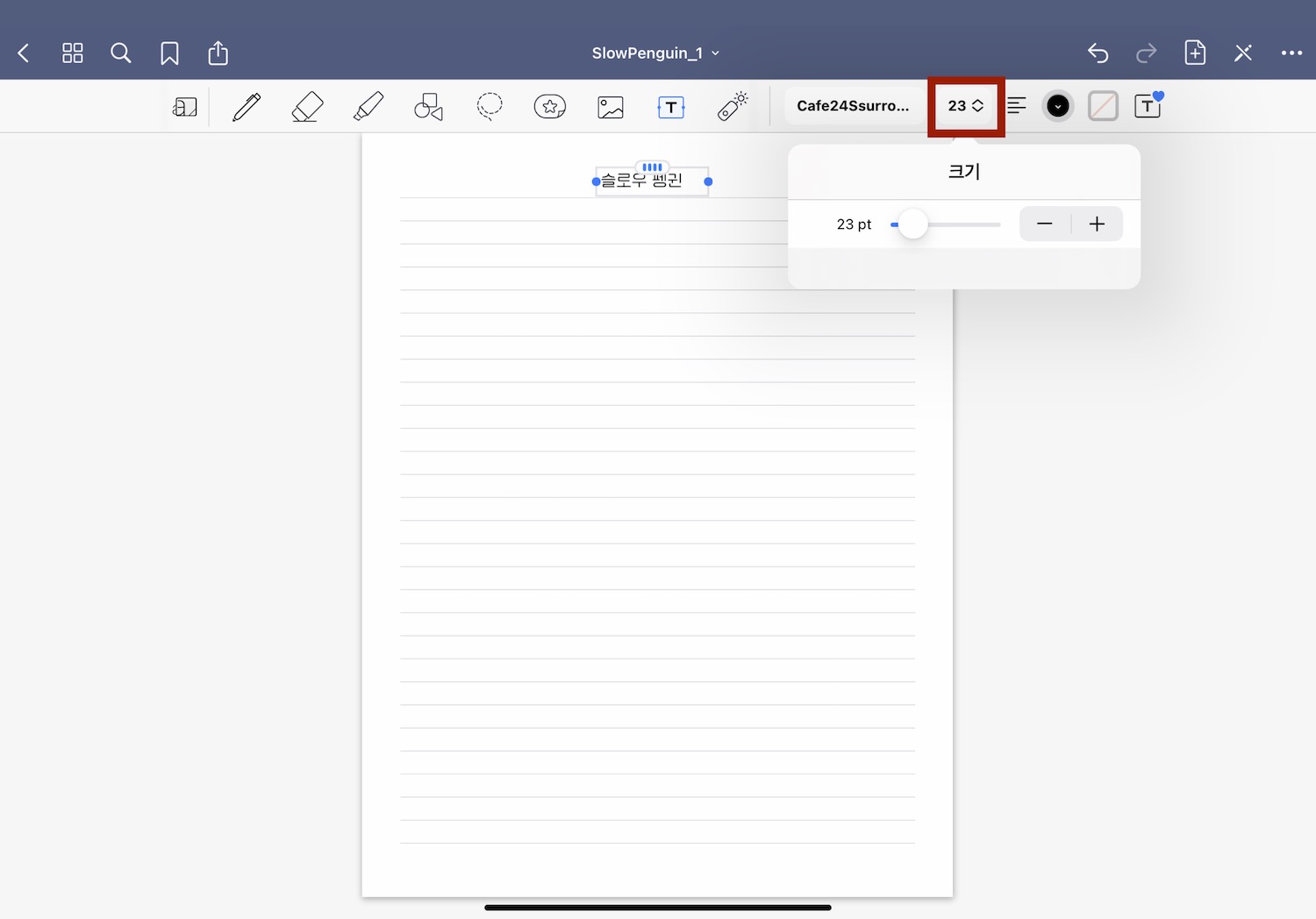The height and width of the screenshot is (919, 1316).
Task: Select the Text tool
Action: click(x=671, y=107)
